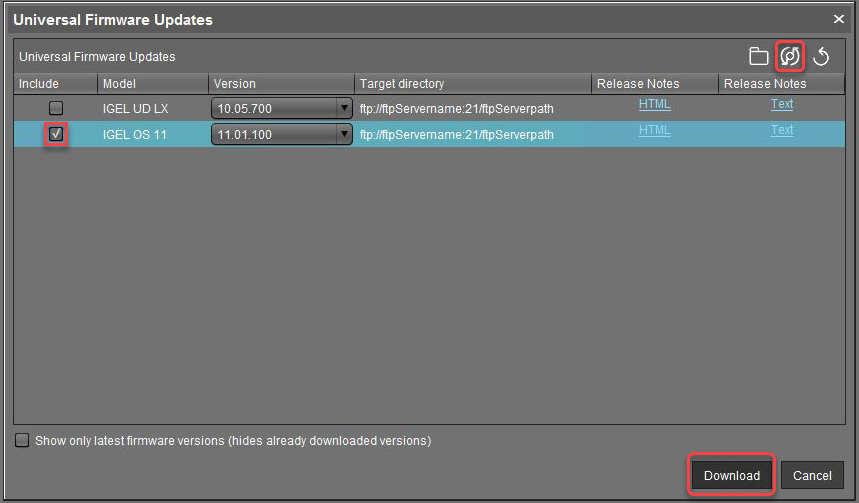859x503 pixels.
Task: Uncheck the Include box for IGEL OS 11
Action: point(56,134)
